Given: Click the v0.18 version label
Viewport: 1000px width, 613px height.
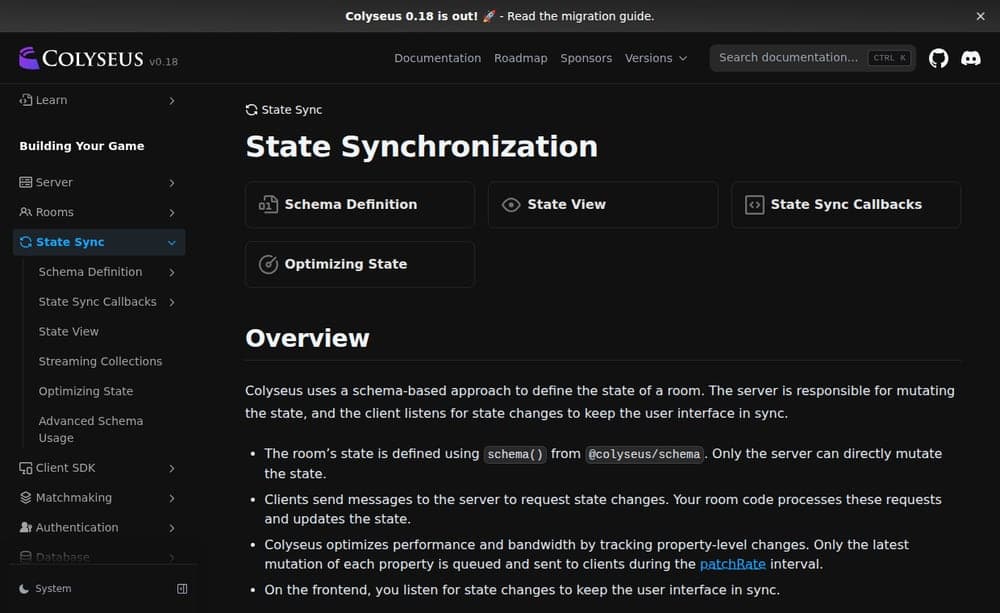Looking at the screenshot, I should point(163,62).
